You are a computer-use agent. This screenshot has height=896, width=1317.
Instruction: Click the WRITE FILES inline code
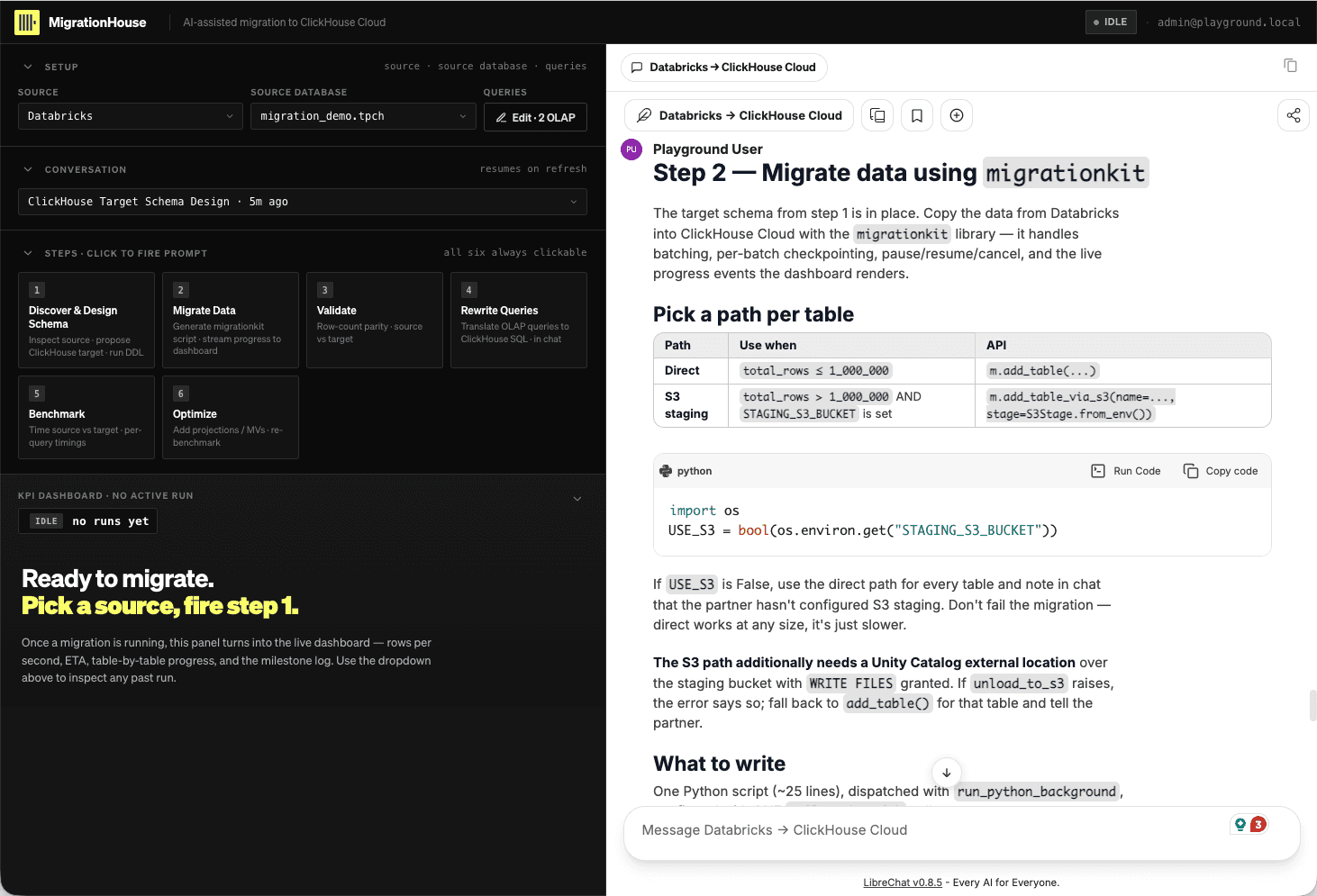point(850,683)
